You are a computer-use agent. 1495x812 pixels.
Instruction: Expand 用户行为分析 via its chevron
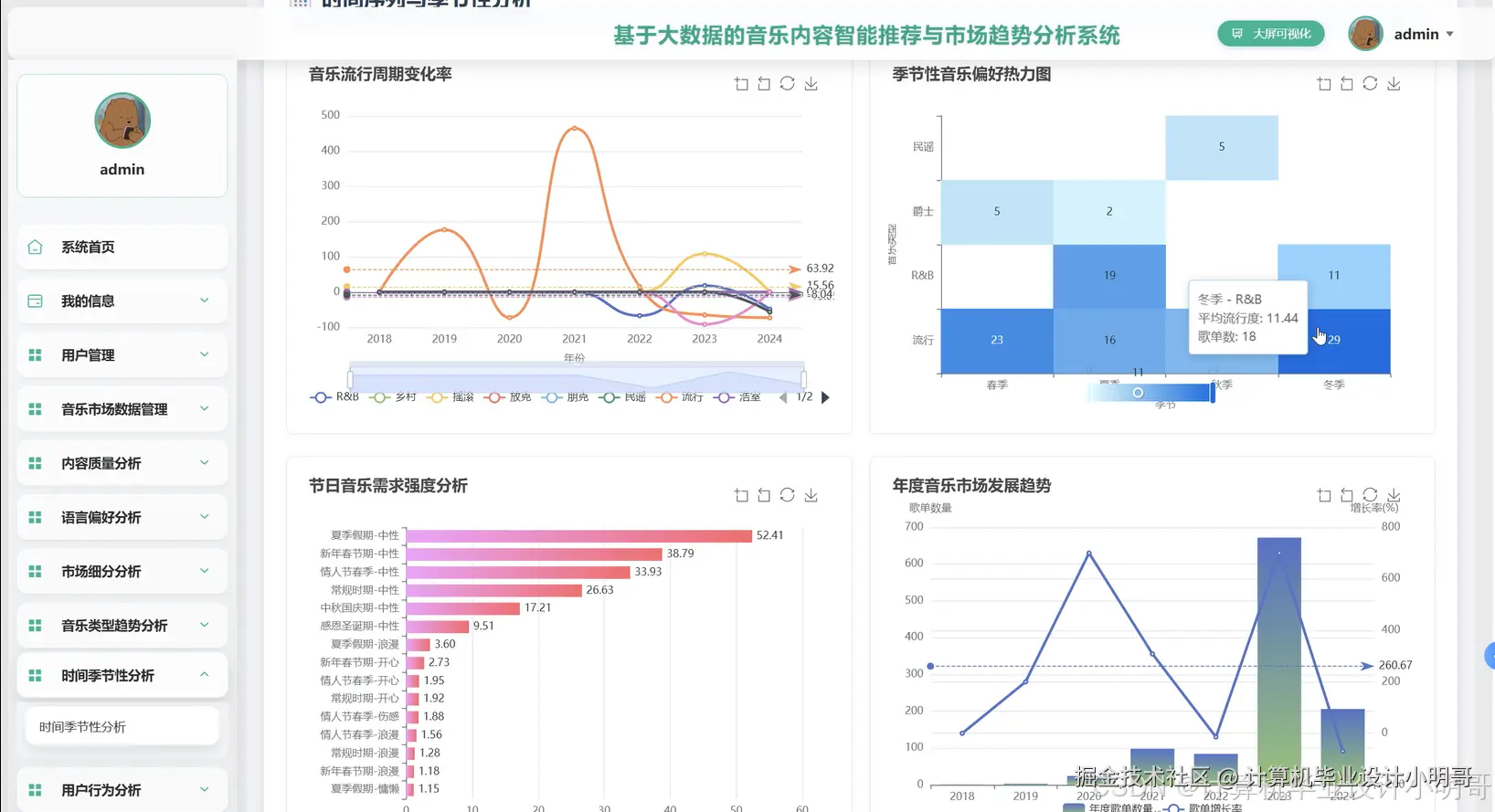coord(205,789)
